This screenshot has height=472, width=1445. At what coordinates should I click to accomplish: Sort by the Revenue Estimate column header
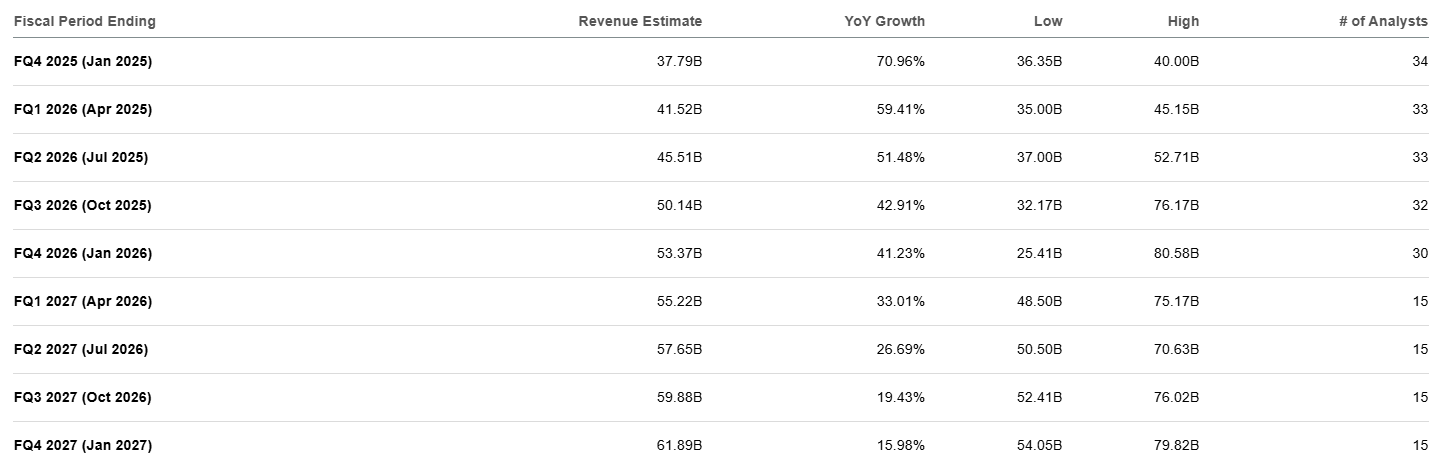pos(640,21)
